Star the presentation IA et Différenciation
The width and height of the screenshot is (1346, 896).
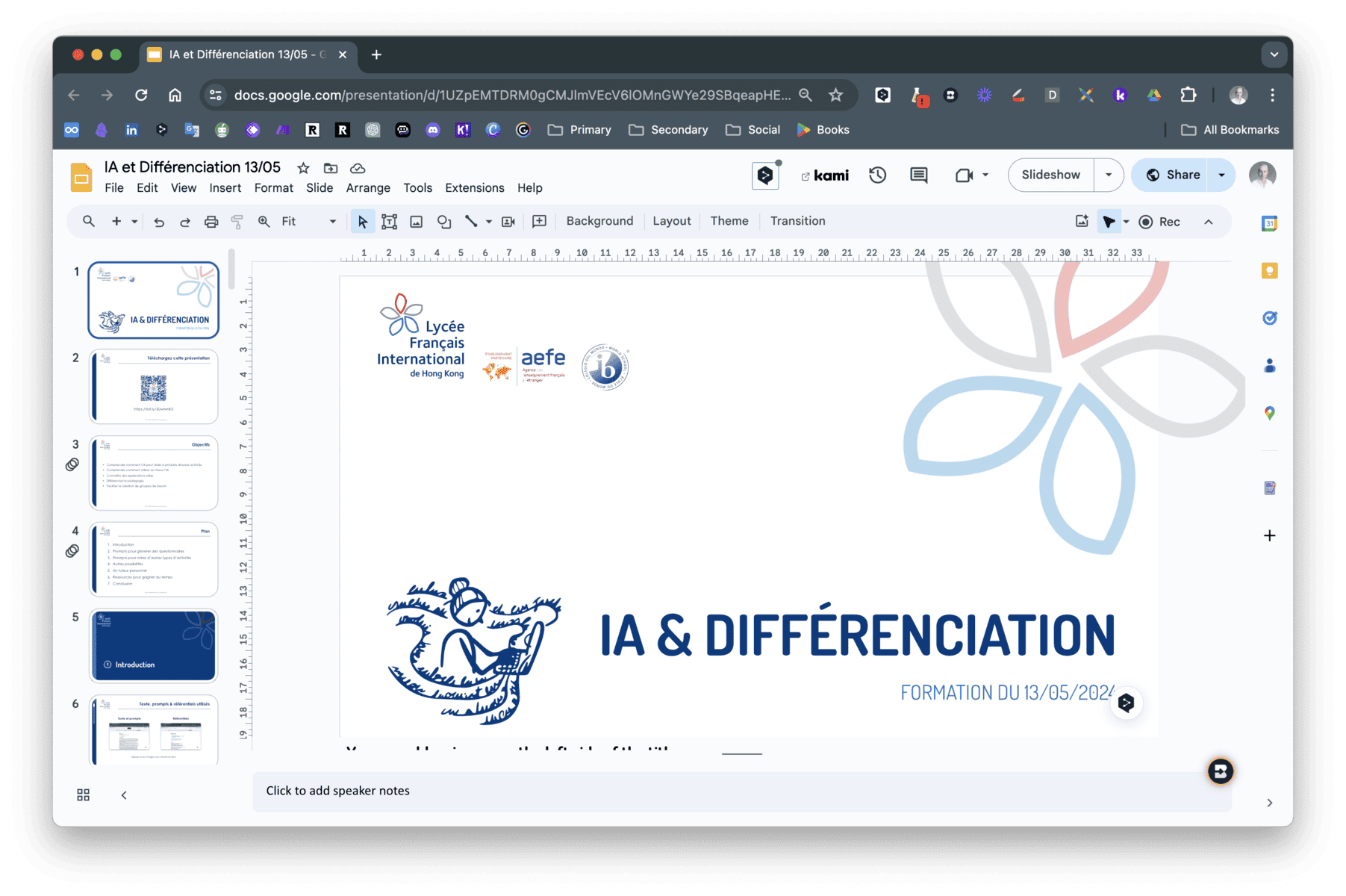(303, 168)
